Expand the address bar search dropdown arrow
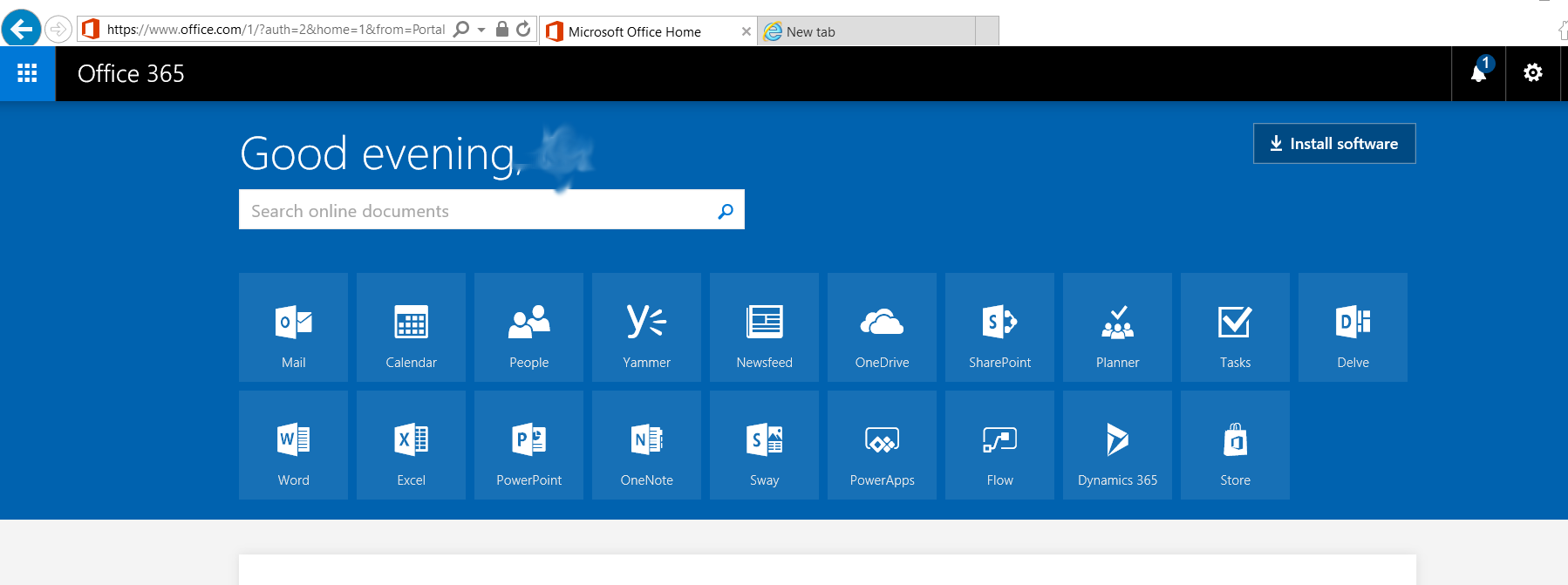The width and height of the screenshot is (1568, 585). click(x=481, y=30)
